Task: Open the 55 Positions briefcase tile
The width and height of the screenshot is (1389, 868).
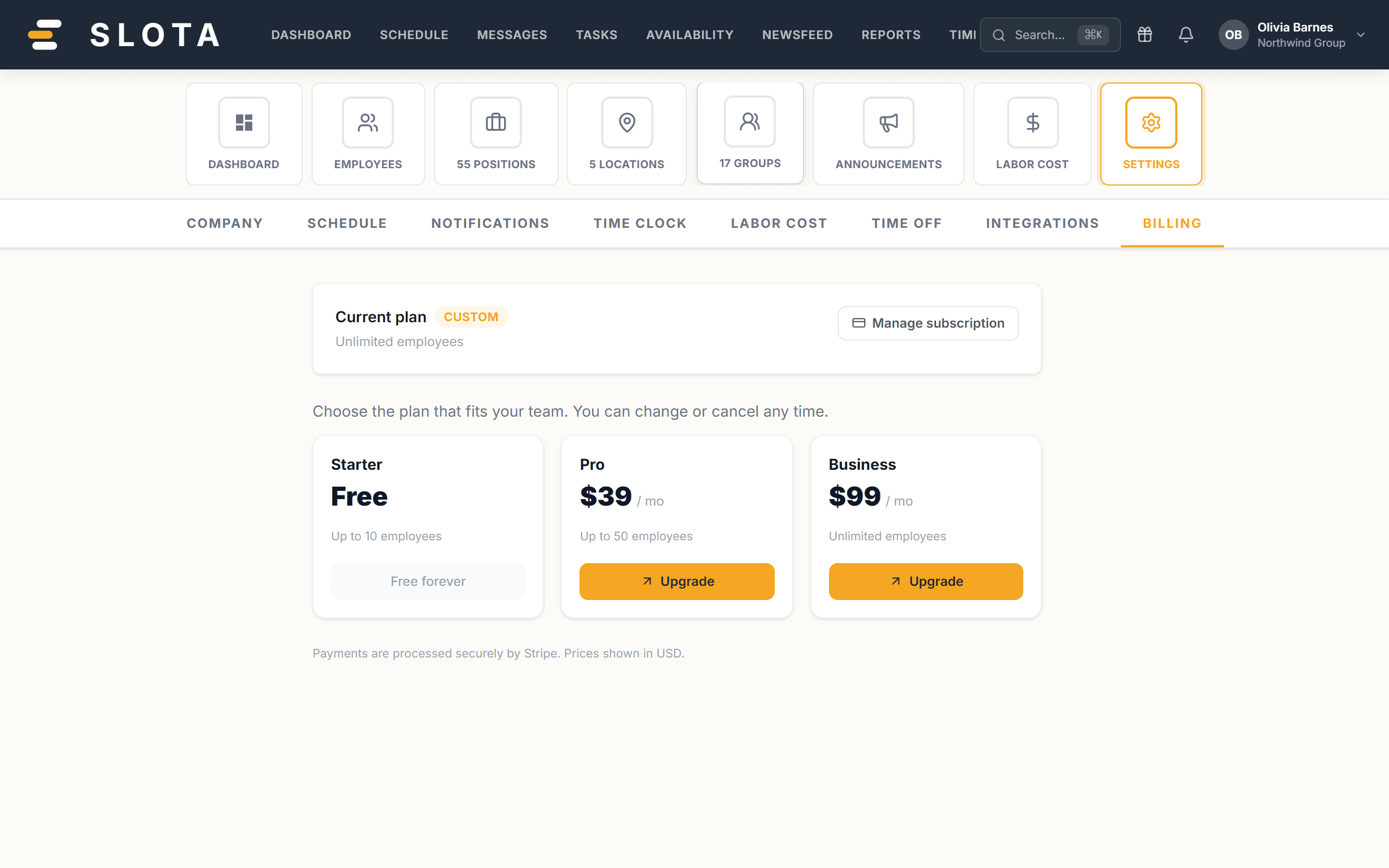Action: tap(496, 134)
